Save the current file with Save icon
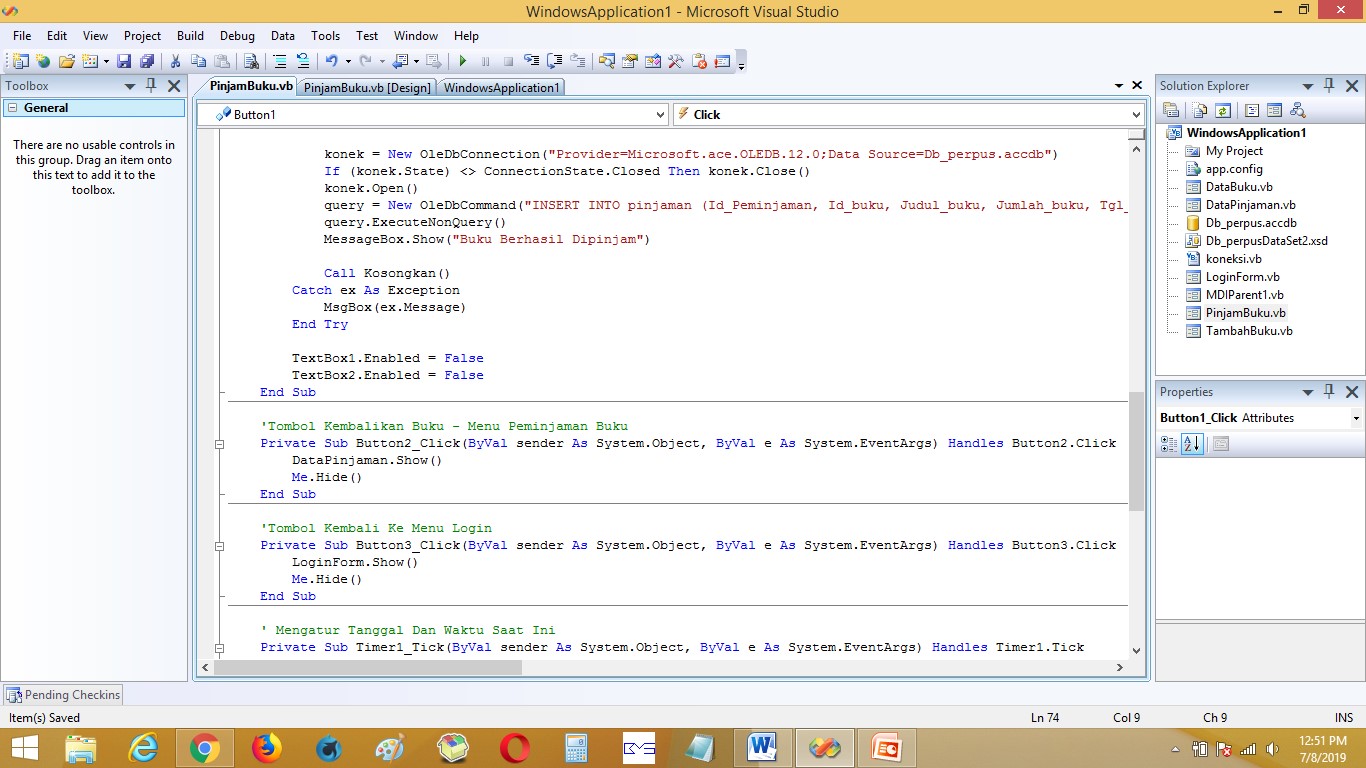 (x=124, y=61)
